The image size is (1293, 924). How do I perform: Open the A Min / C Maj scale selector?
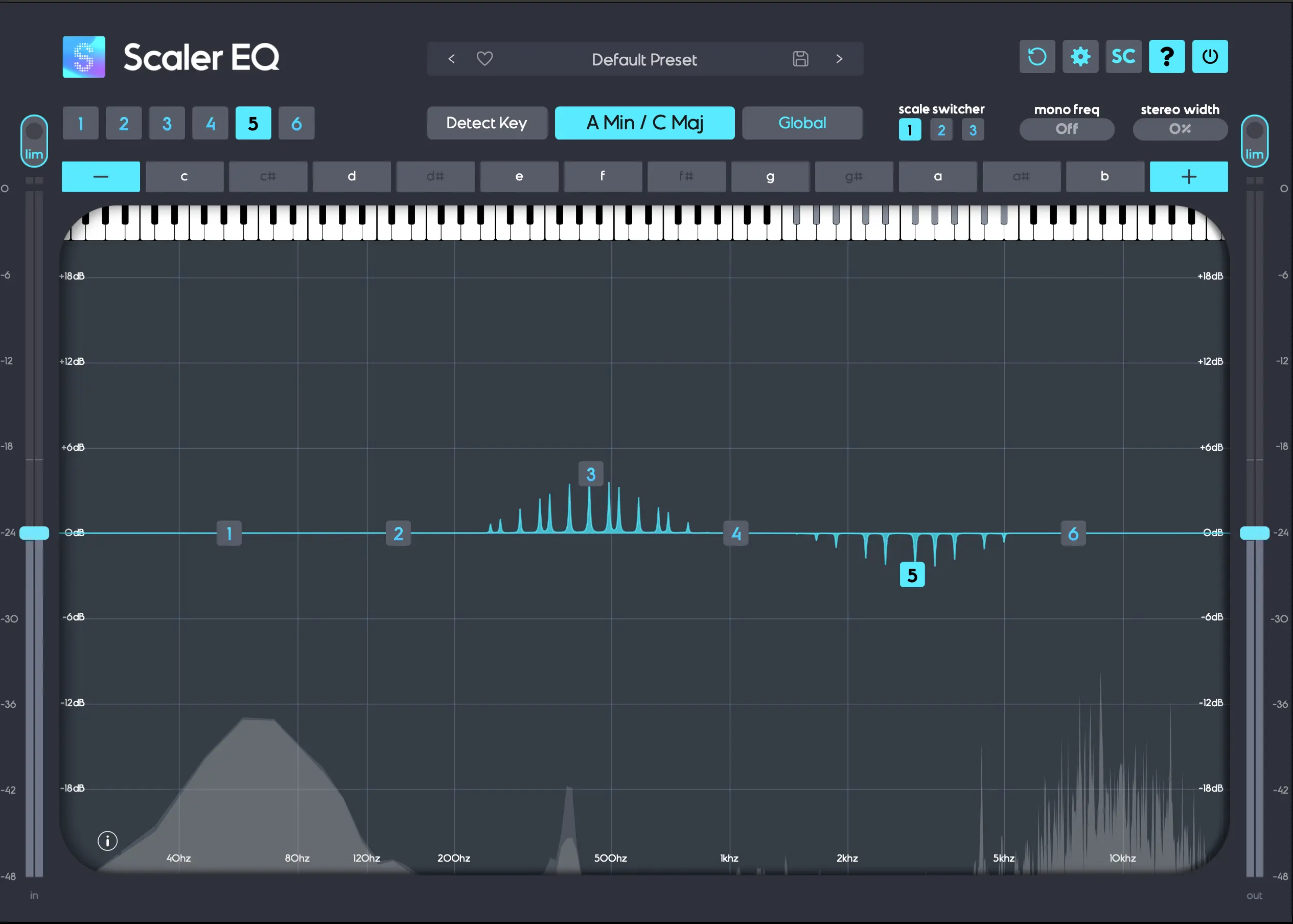point(644,122)
